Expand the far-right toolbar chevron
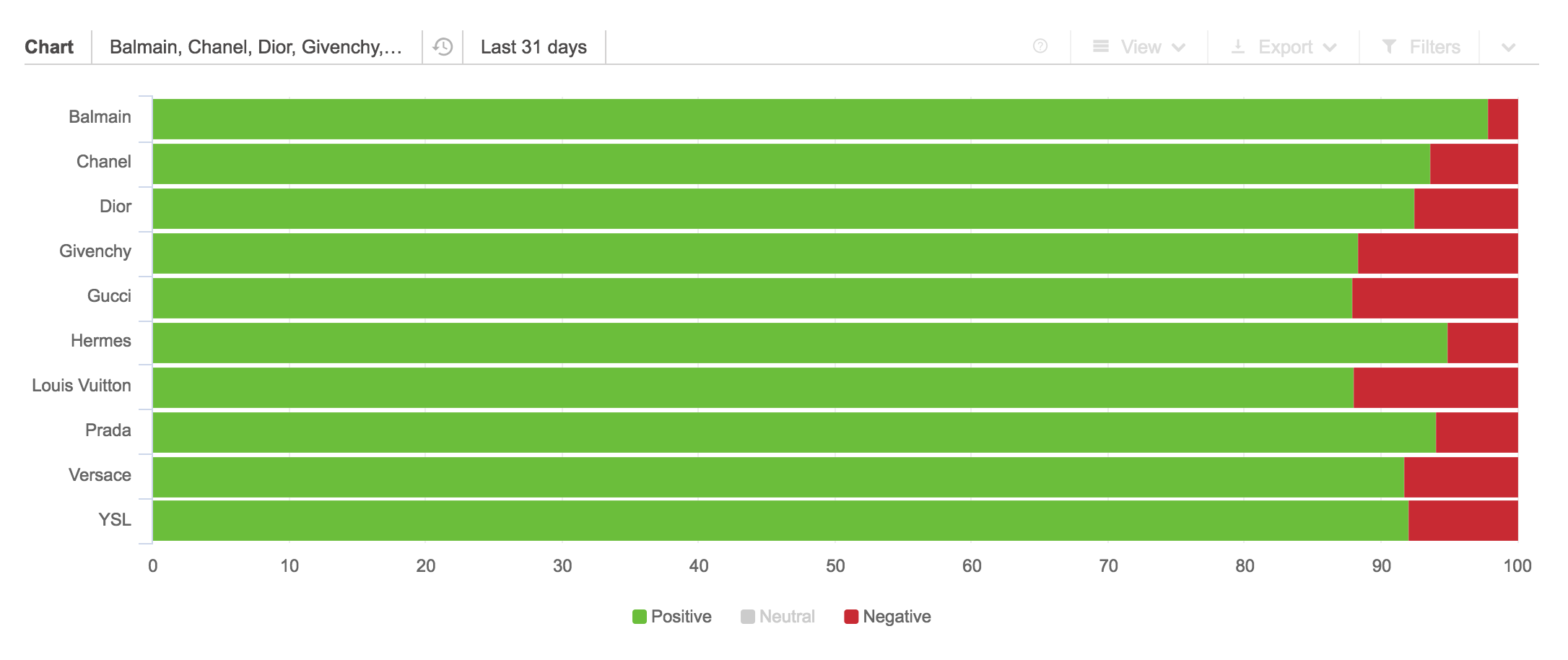 [x=1508, y=48]
